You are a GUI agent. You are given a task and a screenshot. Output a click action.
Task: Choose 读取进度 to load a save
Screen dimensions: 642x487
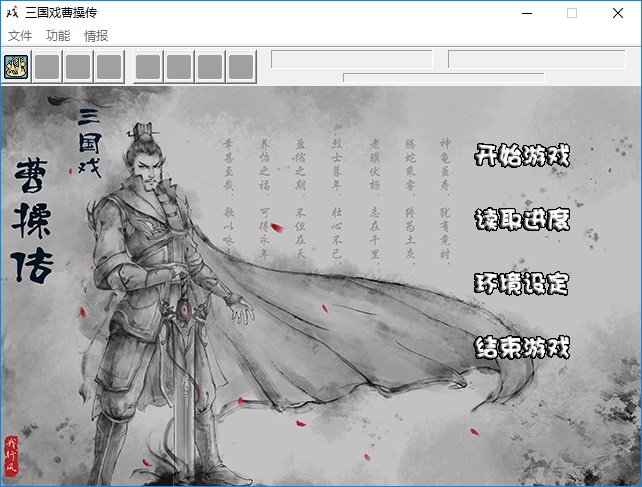522,220
